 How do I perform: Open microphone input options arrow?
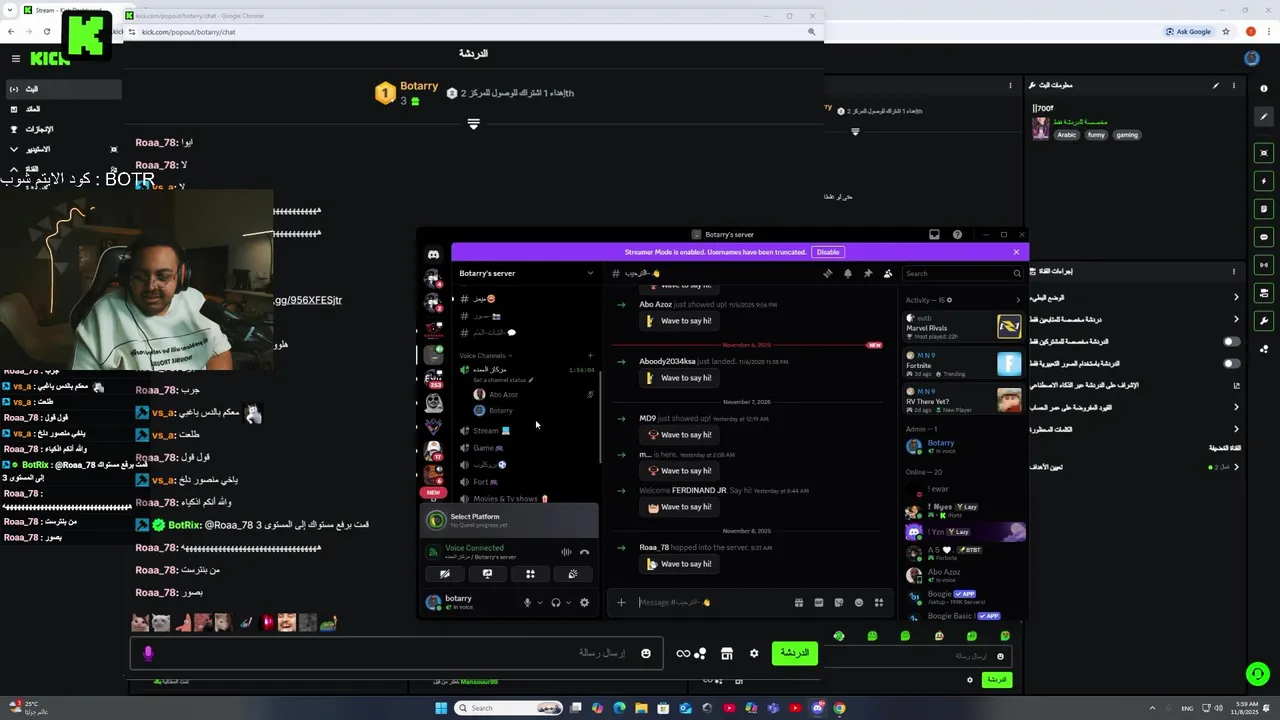(x=540, y=602)
